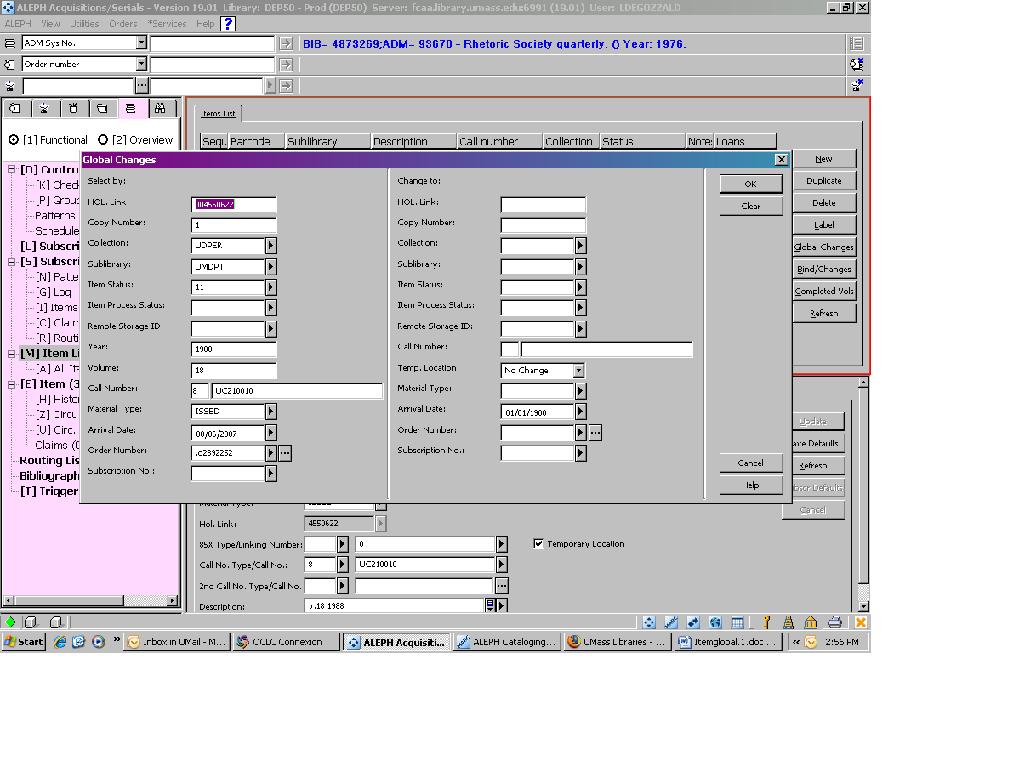Select the [1] Functional radio button

point(14,140)
